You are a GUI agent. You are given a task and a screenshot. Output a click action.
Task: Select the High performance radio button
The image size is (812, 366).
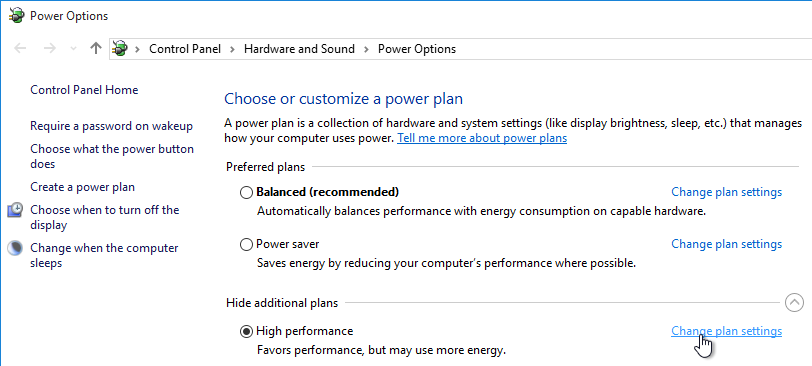point(246,331)
